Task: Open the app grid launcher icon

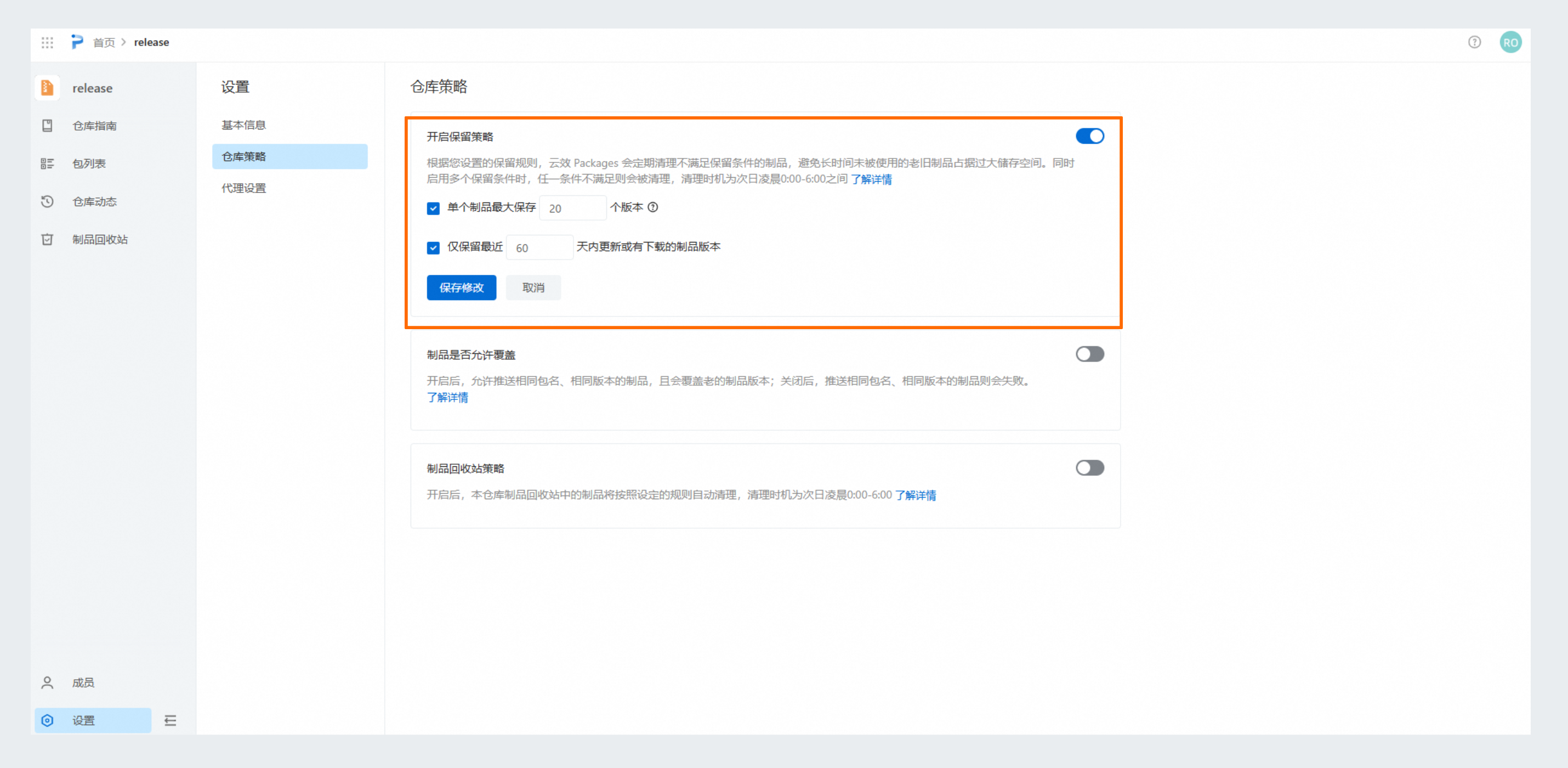Action: click(48, 42)
